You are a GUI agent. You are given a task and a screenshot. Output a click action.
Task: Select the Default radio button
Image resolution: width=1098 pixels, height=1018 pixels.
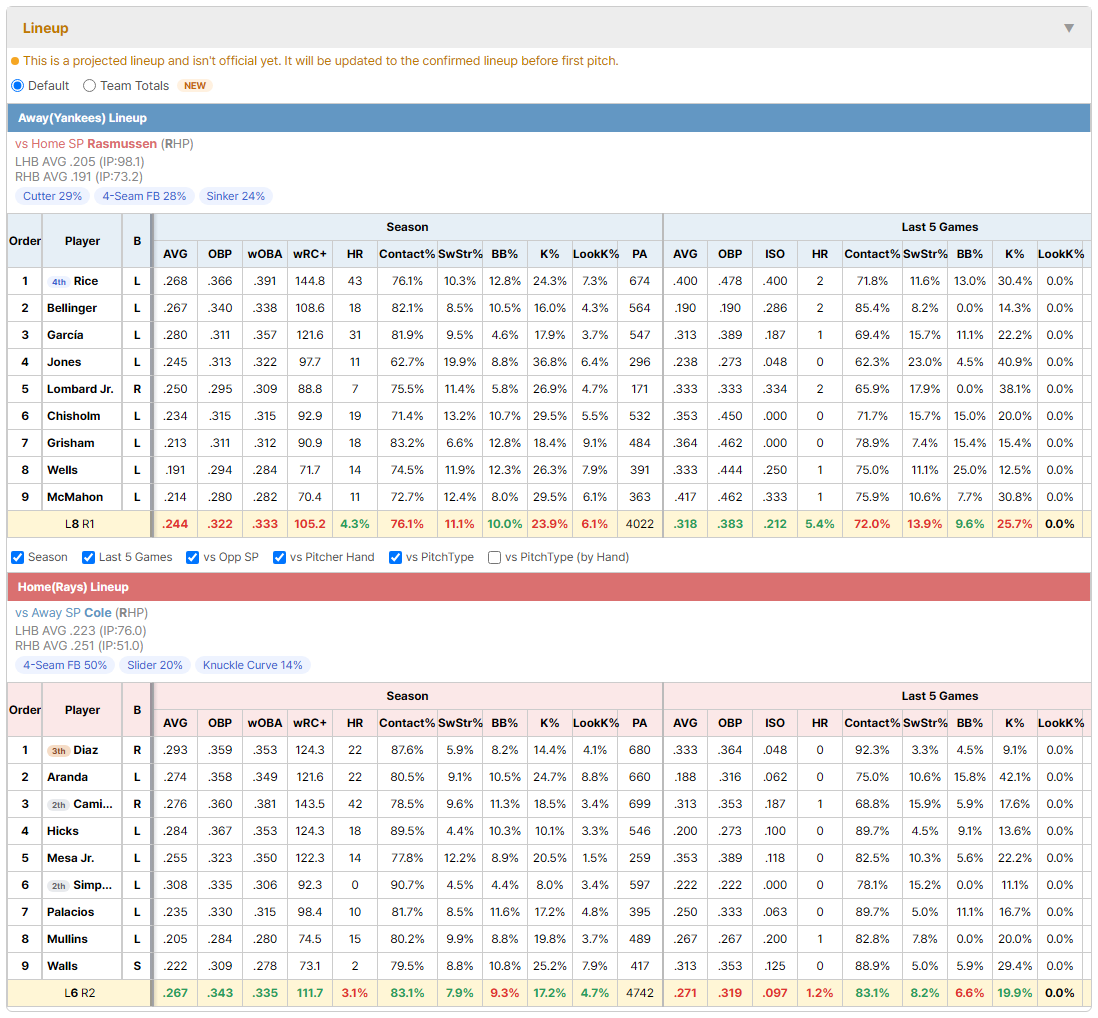coord(18,85)
